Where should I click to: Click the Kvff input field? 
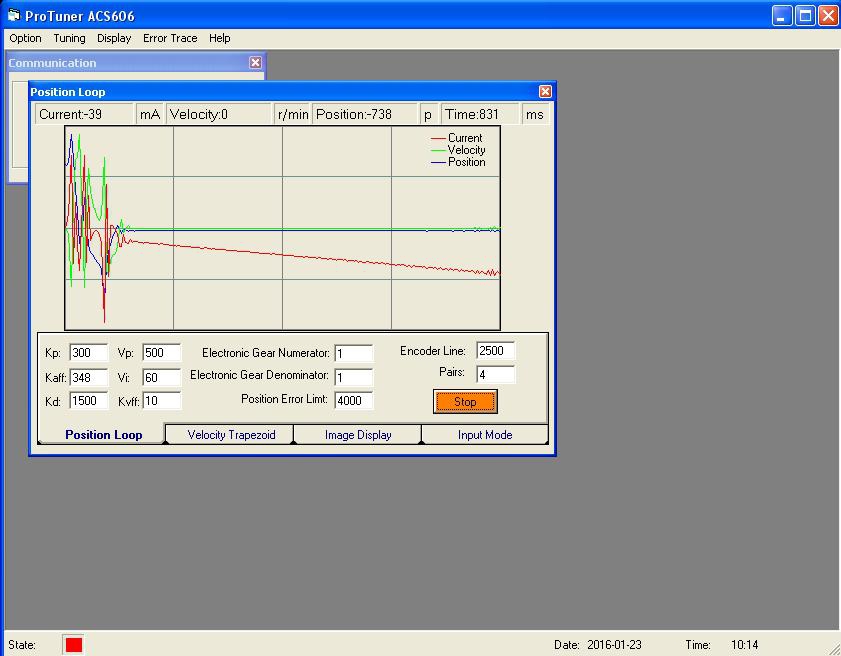pyautogui.click(x=161, y=401)
